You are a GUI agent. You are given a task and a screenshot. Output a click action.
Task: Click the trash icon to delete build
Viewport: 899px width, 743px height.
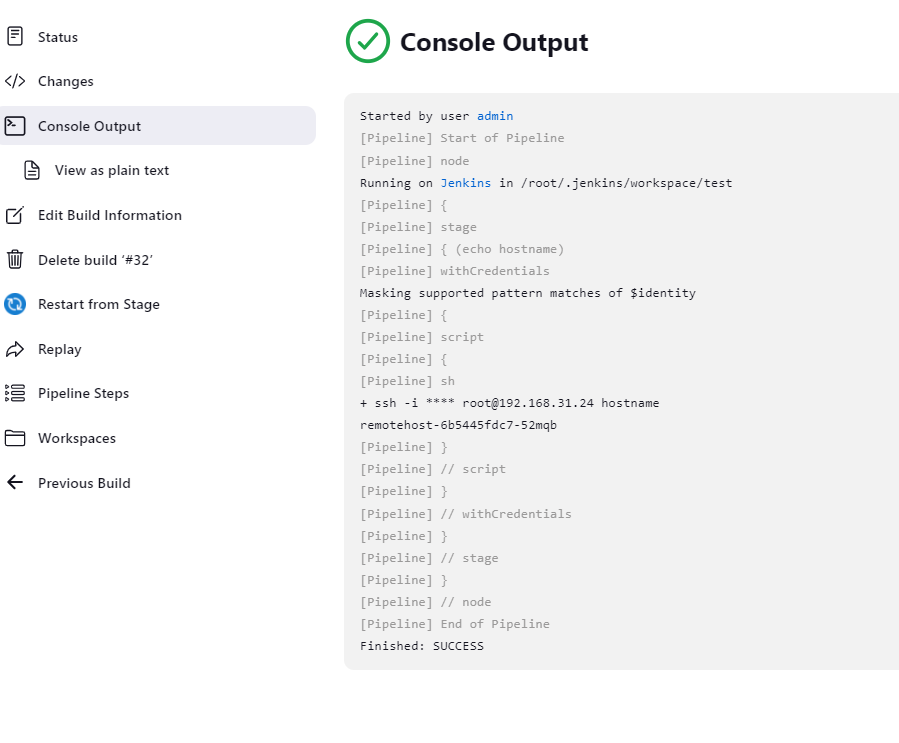click(15, 260)
